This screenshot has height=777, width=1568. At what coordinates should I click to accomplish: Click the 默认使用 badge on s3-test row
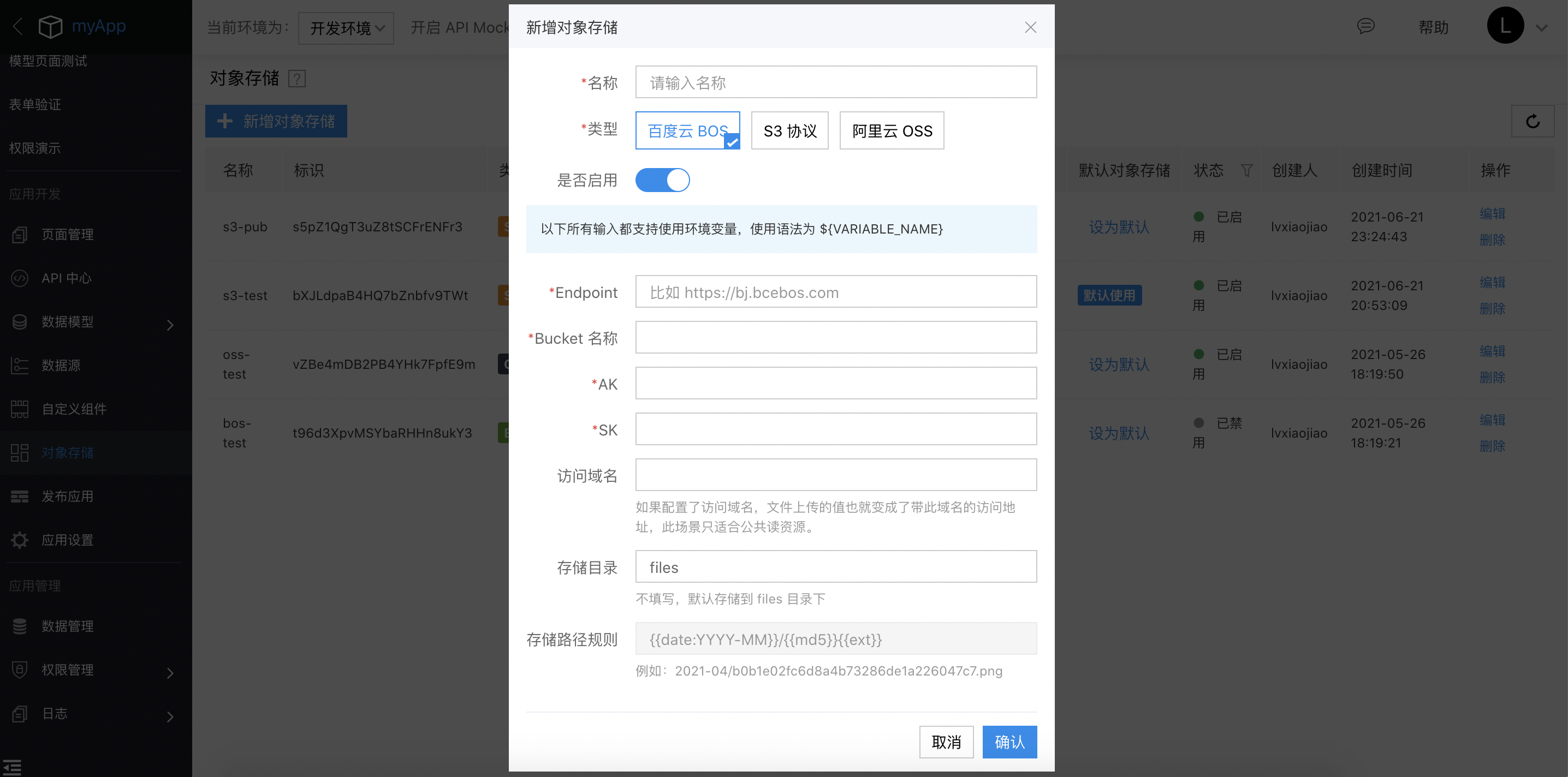[1109, 295]
